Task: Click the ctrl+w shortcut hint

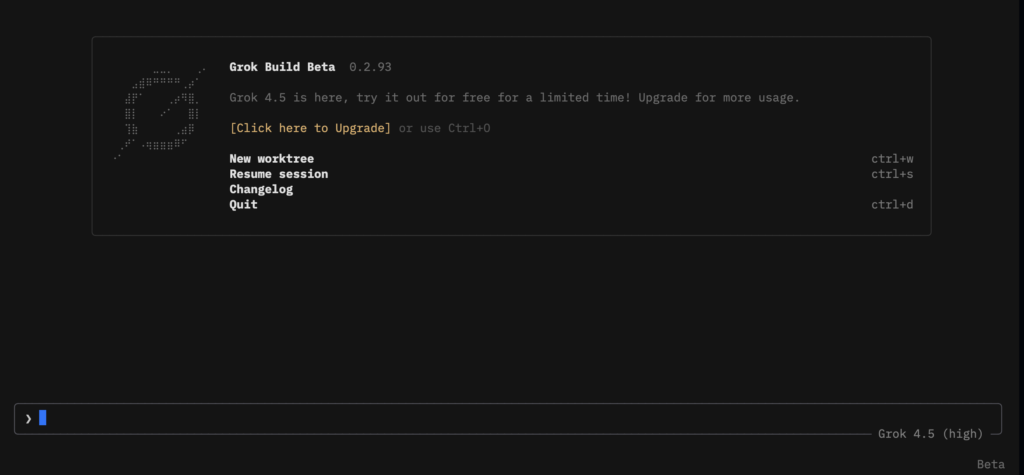Action: point(892,159)
